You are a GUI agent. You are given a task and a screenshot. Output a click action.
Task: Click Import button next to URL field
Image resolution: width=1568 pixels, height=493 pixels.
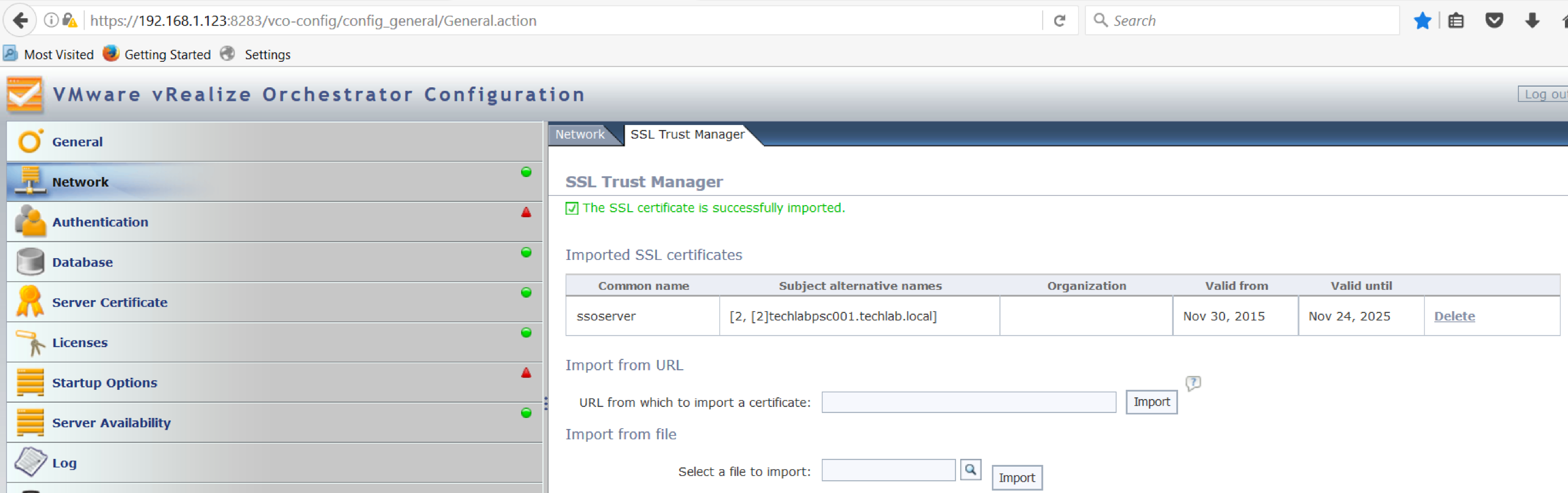coord(1151,402)
